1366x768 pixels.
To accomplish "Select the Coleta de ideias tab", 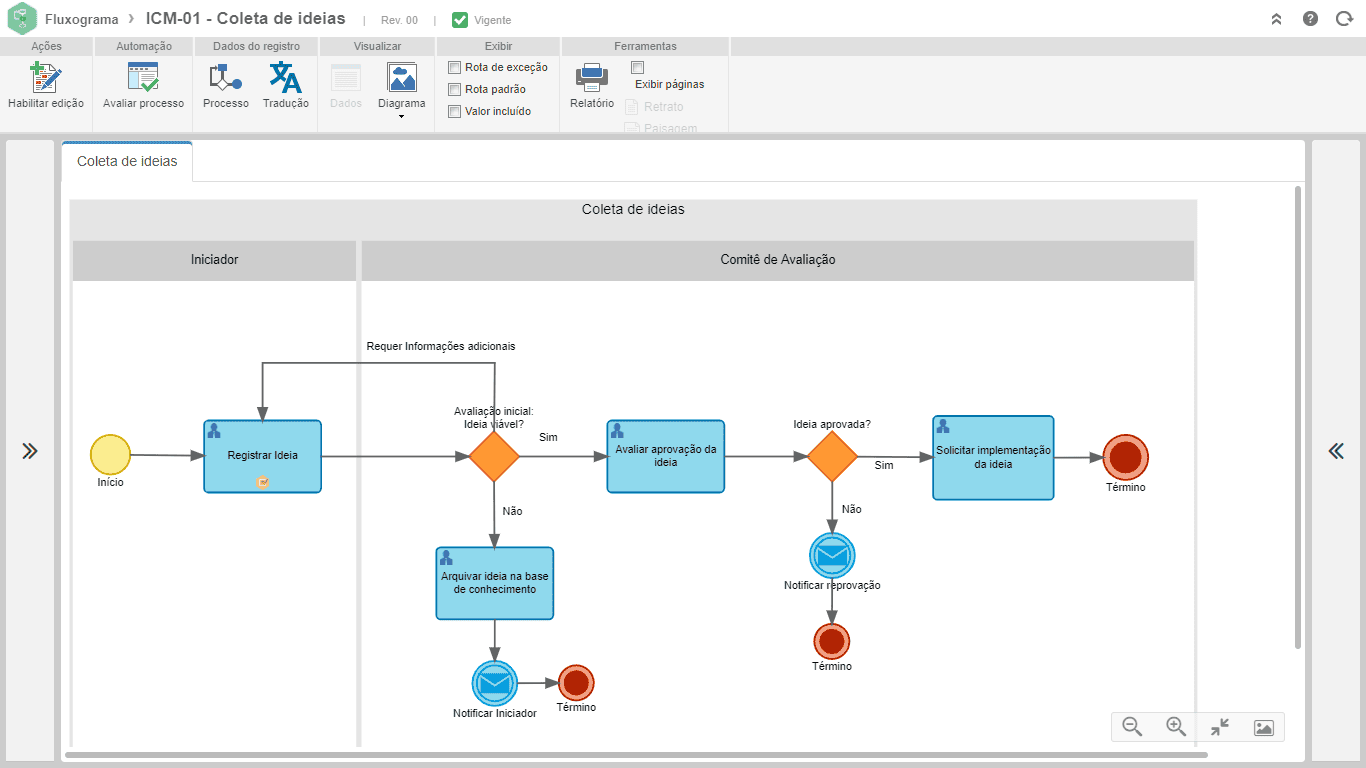I will click(x=127, y=161).
